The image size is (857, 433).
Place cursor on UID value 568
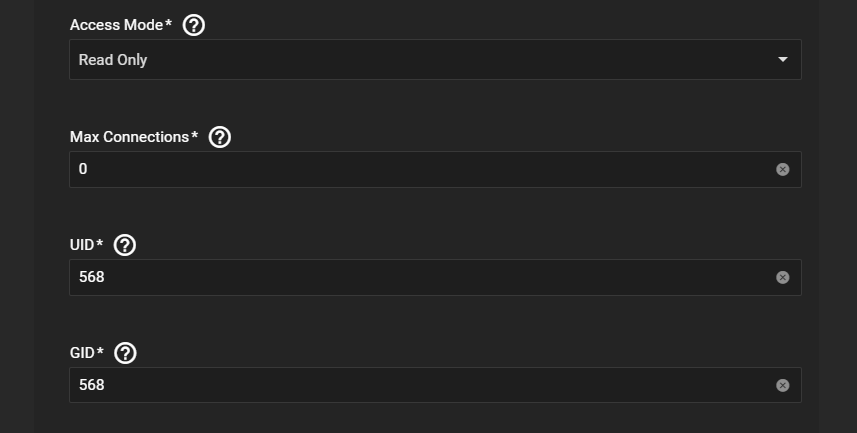pos(91,278)
